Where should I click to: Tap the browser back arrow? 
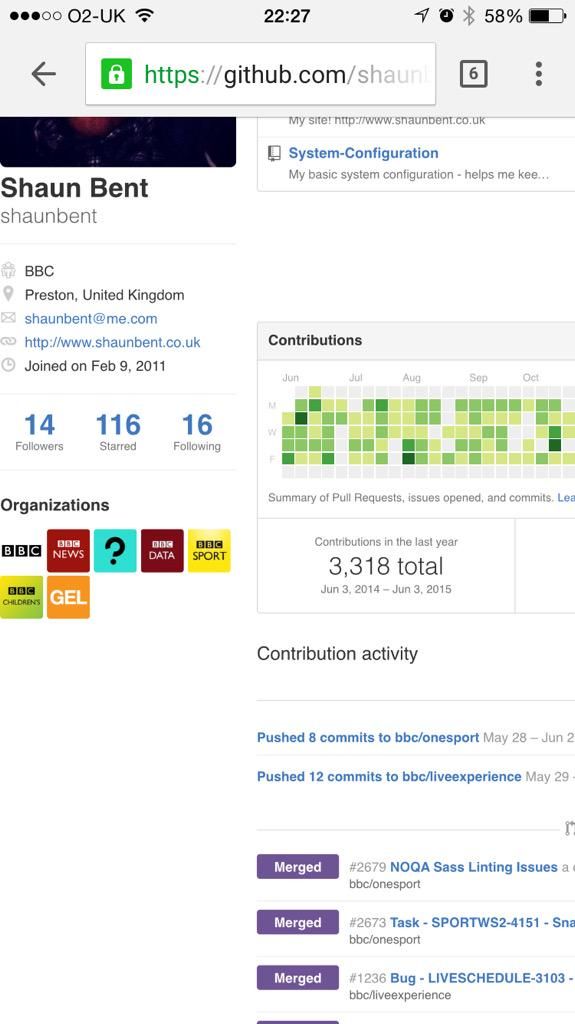pyautogui.click(x=44, y=74)
